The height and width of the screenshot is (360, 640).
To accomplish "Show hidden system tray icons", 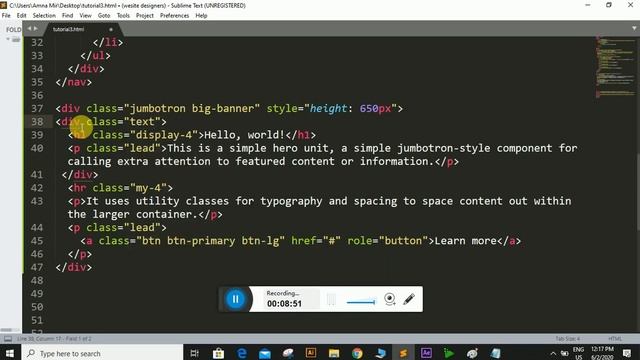I will click(x=553, y=353).
